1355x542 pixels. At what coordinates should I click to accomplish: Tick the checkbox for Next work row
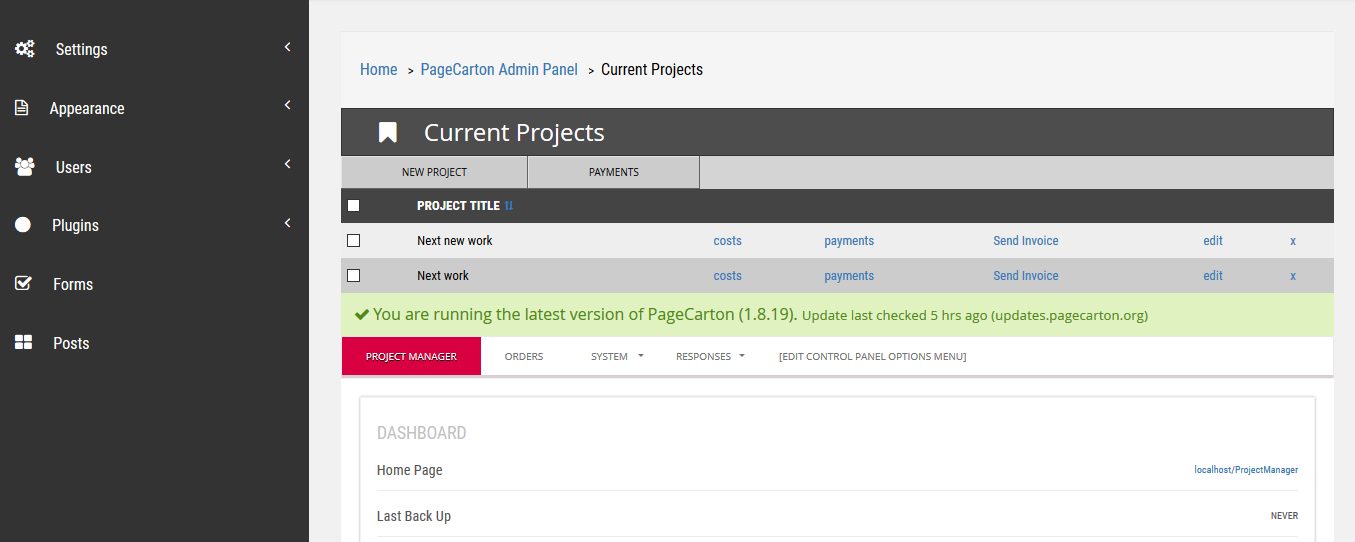(353, 275)
